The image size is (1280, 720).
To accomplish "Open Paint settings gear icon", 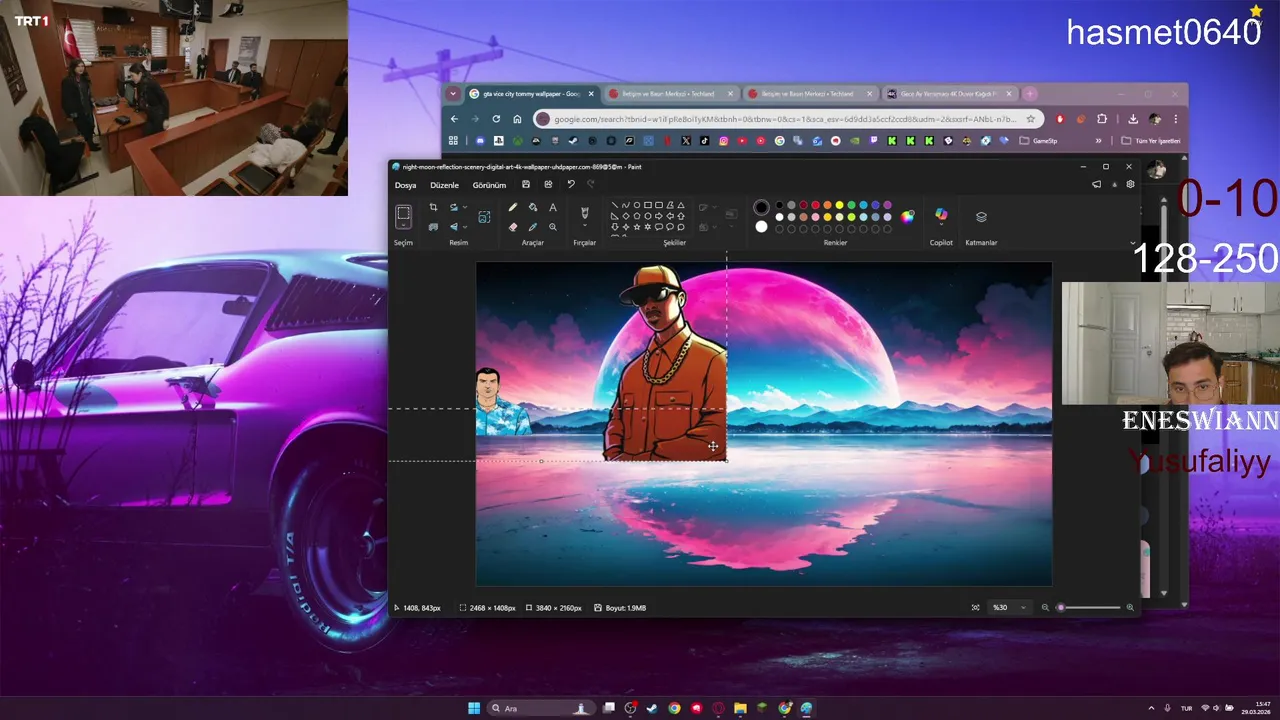I will tap(1130, 185).
